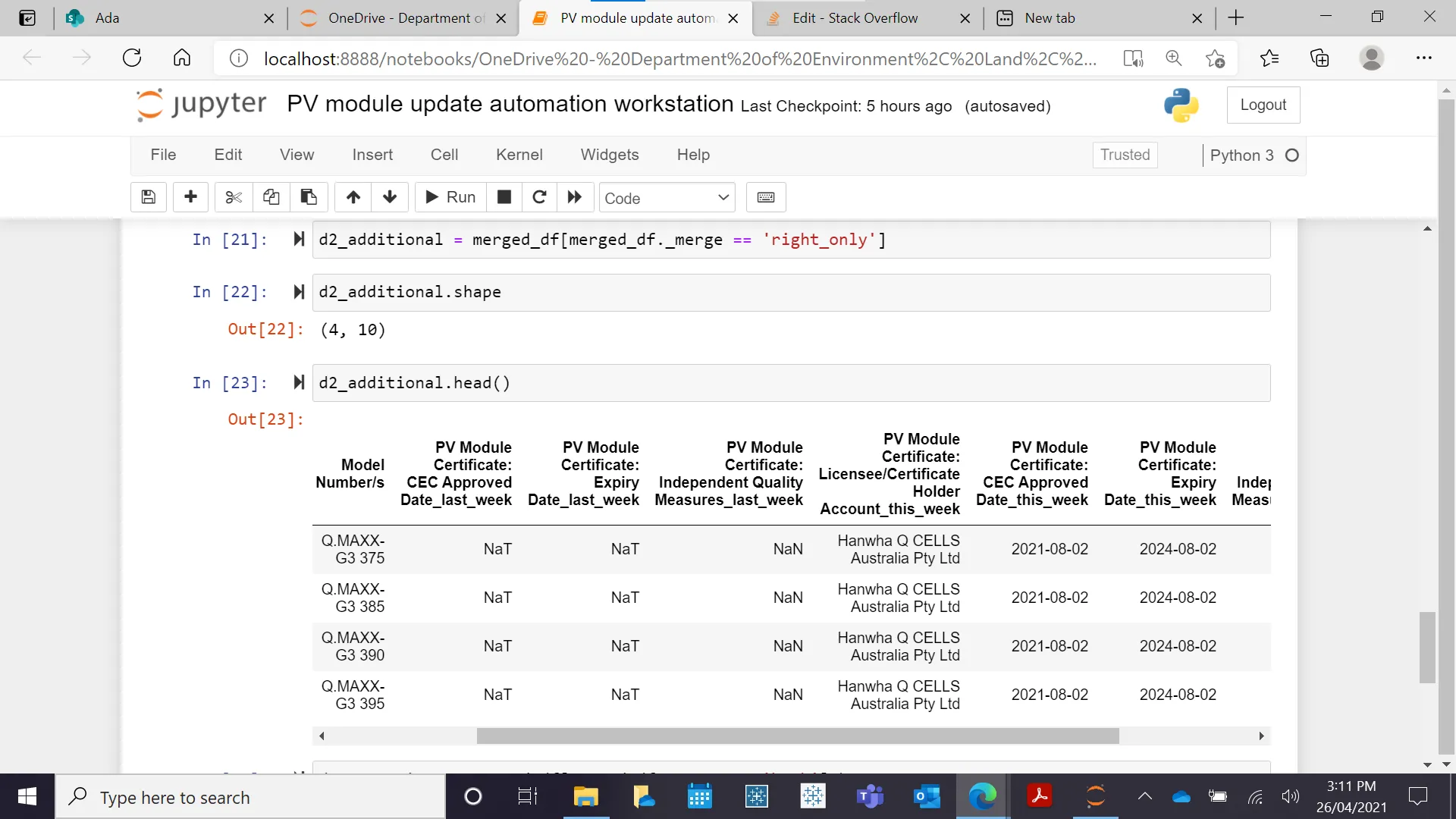The image size is (1456, 819).
Task: Open the cell type dropdown showing Code
Action: pyautogui.click(x=667, y=198)
